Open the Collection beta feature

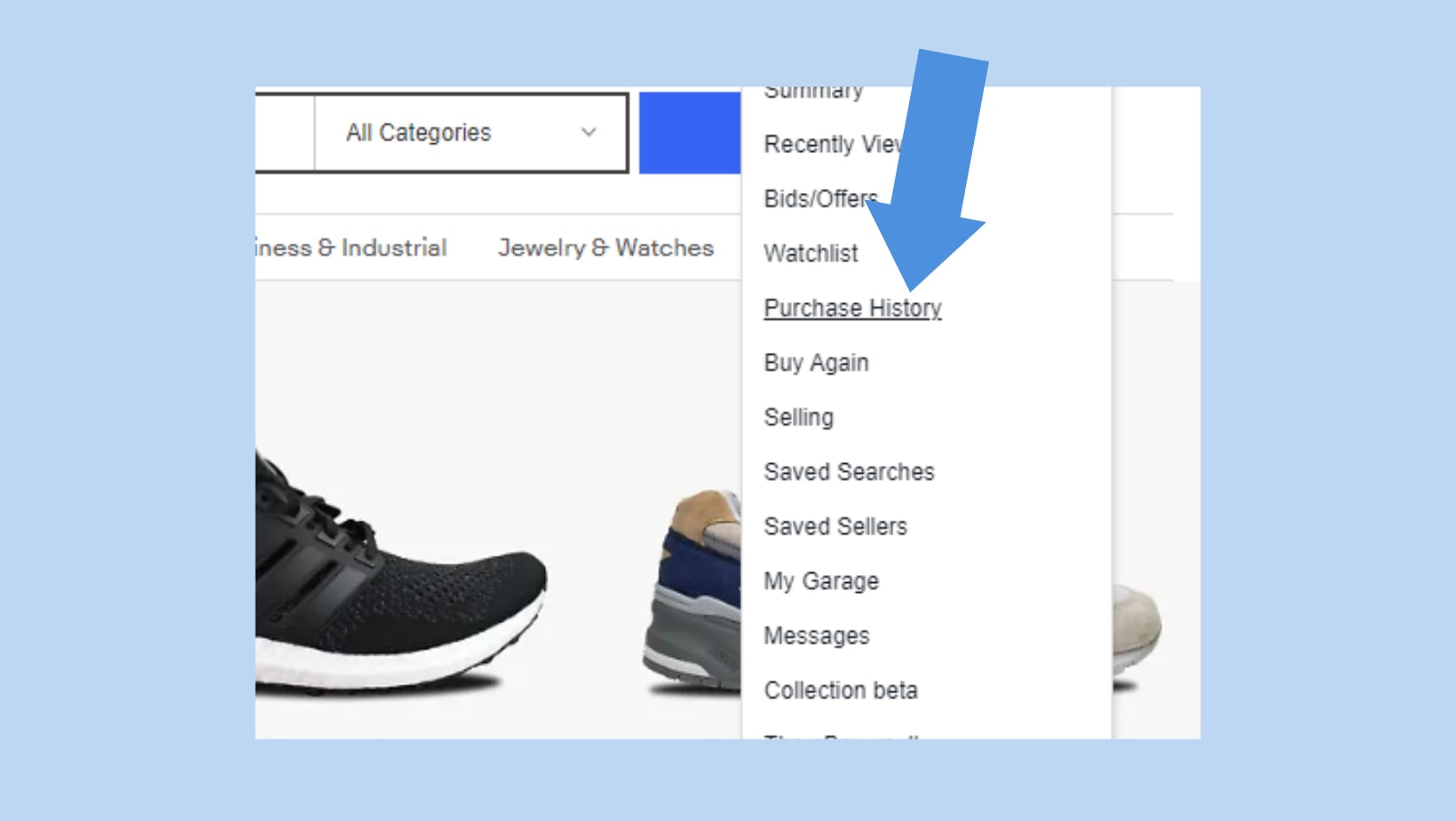pyautogui.click(x=841, y=690)
